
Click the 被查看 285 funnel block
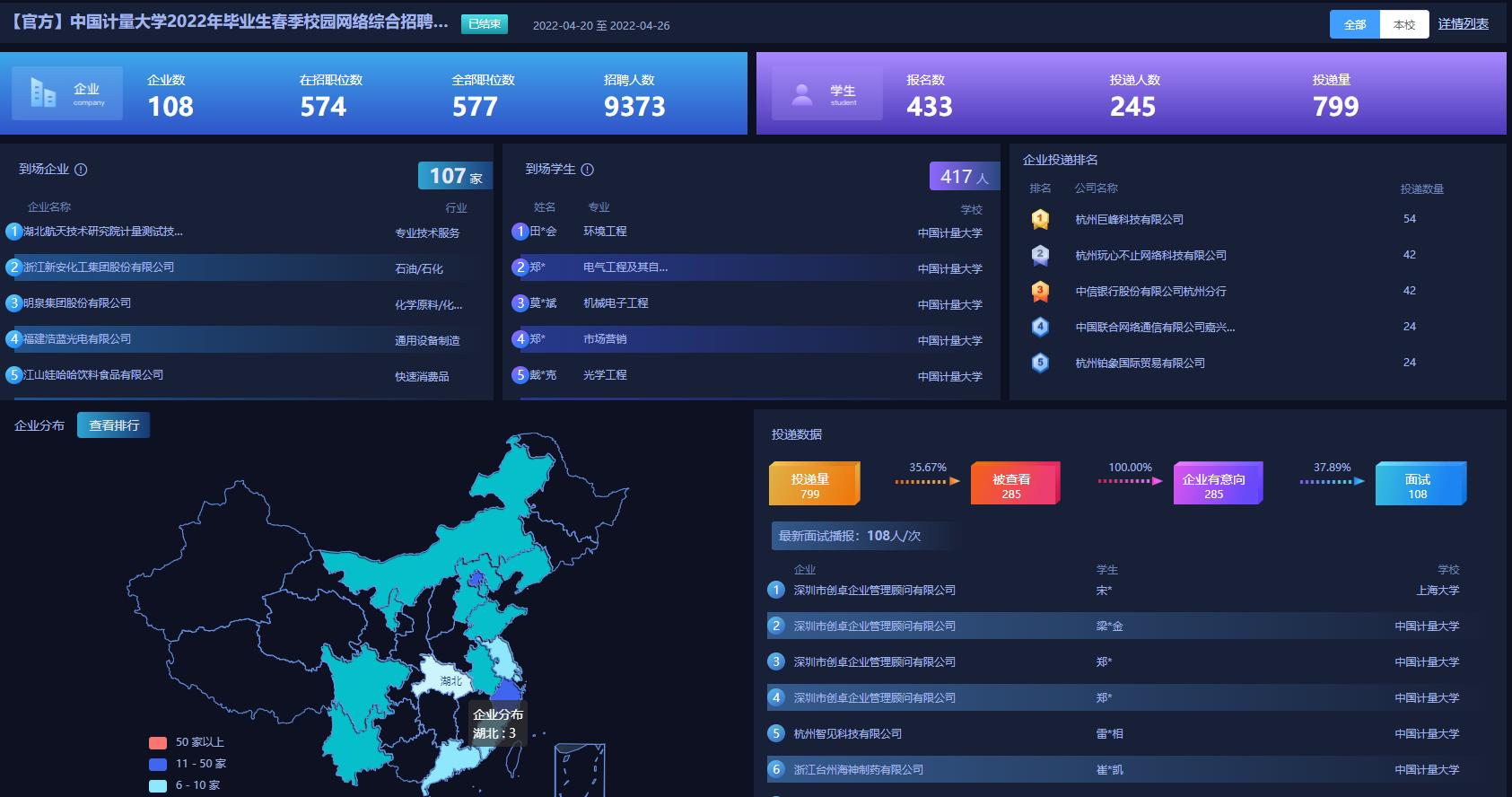click(1015, 485)
